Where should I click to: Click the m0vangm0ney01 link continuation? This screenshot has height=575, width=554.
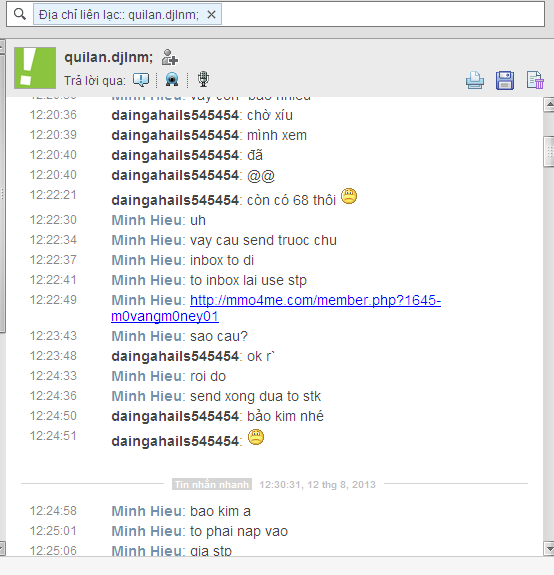pyautogui.click(x=165, y=316)
